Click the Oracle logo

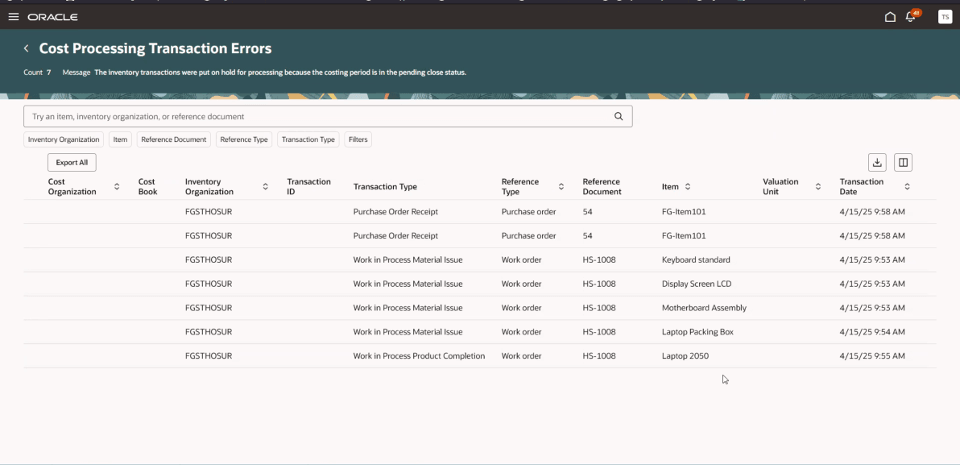tap(53, 17)
